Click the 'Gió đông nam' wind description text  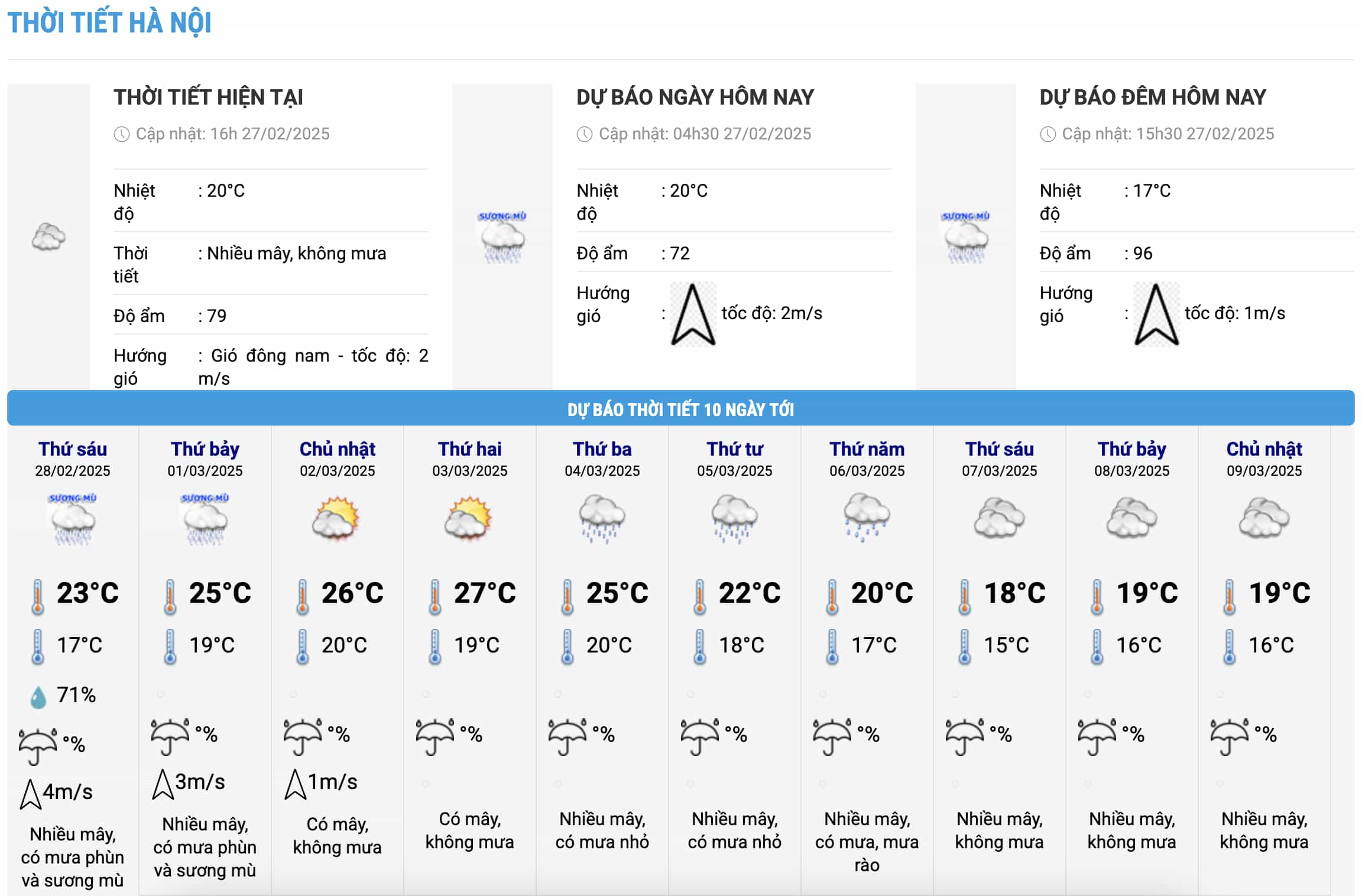coord(270,356)
